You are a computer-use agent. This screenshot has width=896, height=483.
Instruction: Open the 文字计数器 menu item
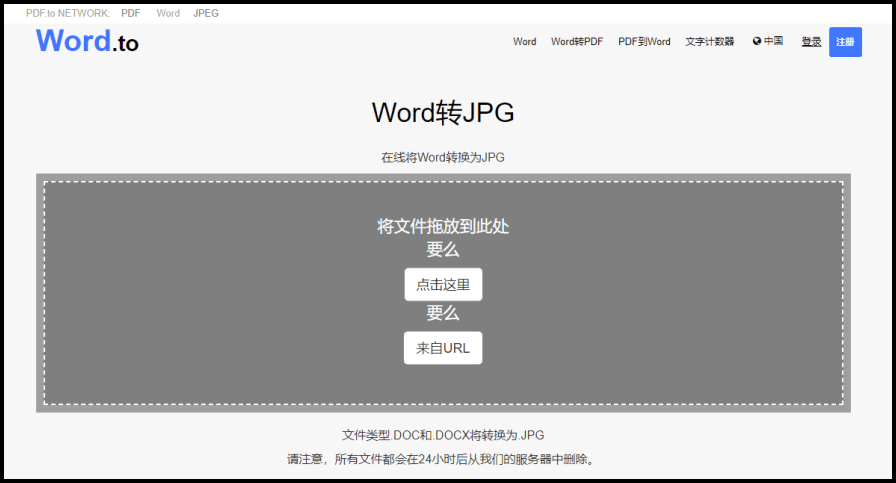710,42
